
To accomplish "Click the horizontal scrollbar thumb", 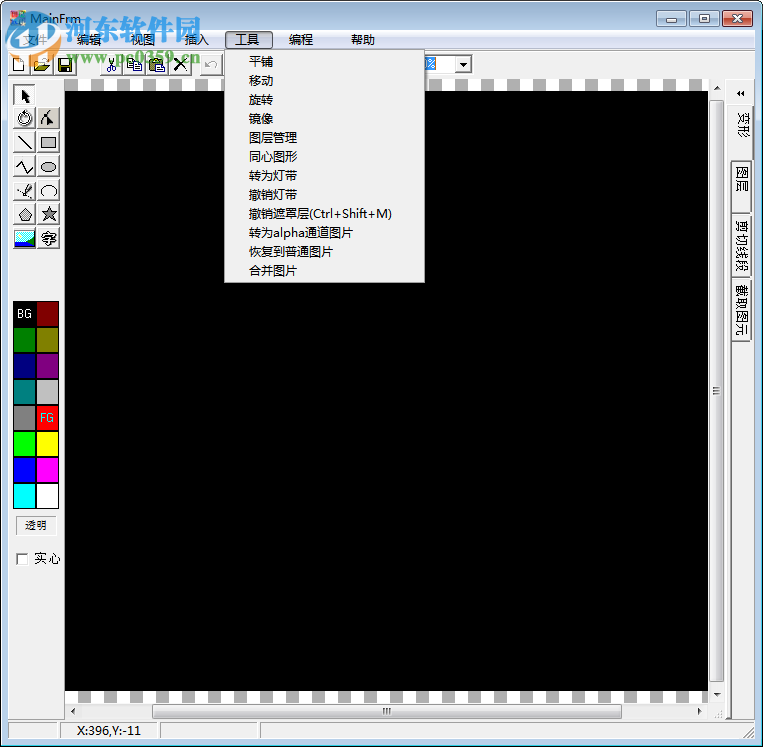I will 387,711.
